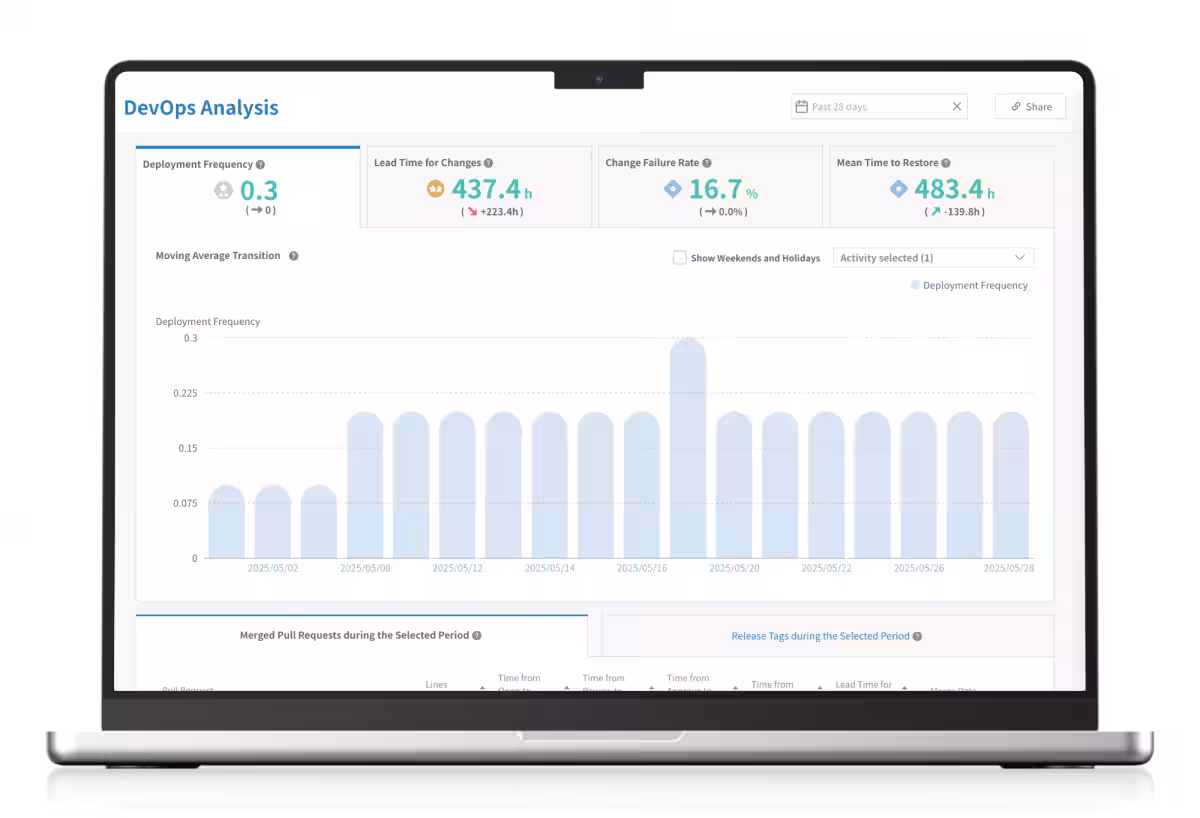This screenshot has width=1200, height=818.
Task: Click the tallest bar in Deployment Frequency chart
Action: point(688,448)
